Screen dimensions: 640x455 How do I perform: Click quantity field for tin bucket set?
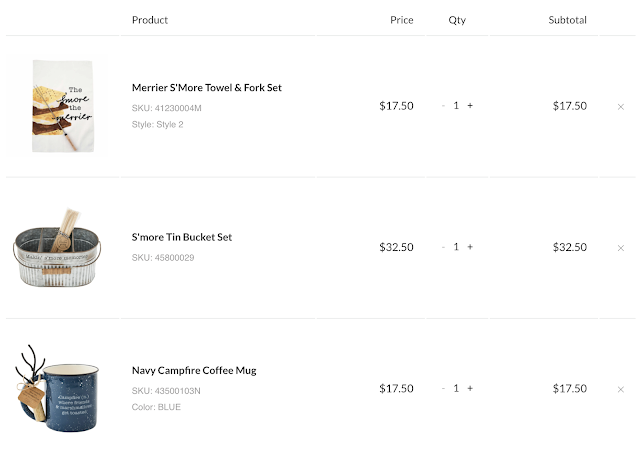[x=457, y=247]
